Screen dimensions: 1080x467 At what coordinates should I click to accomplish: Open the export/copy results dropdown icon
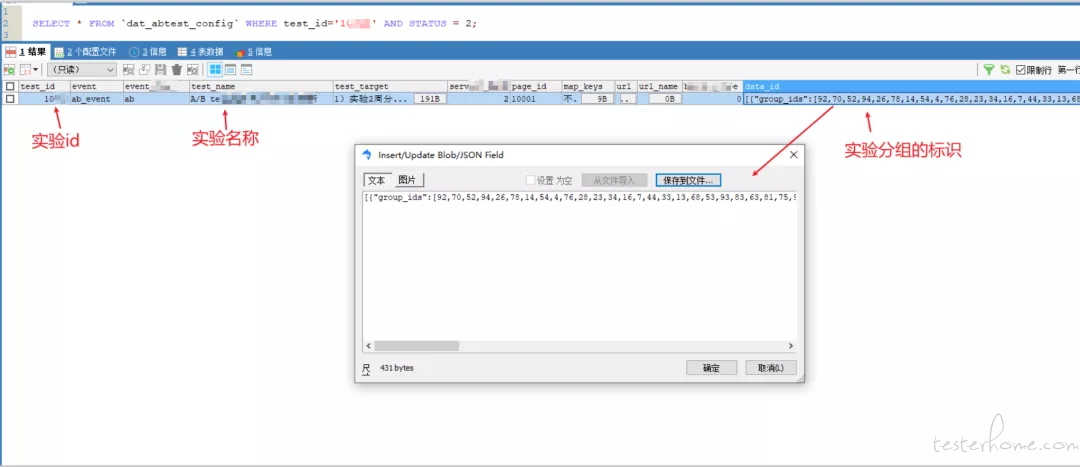pyautogui.click(x=28, y=70)
